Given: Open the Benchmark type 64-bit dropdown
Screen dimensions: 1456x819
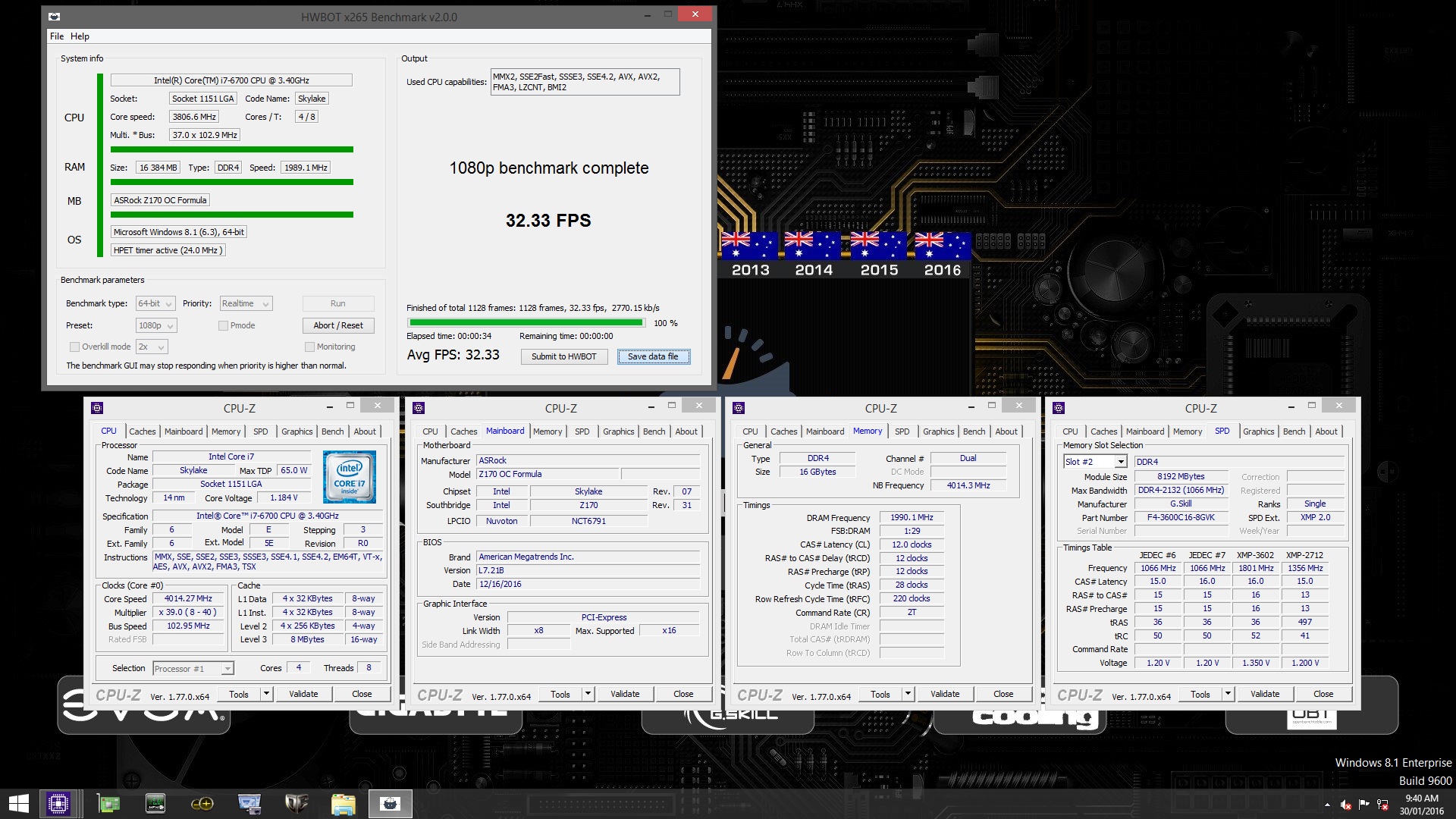Looking at the screenshot, I should click(x=155, y=303).
